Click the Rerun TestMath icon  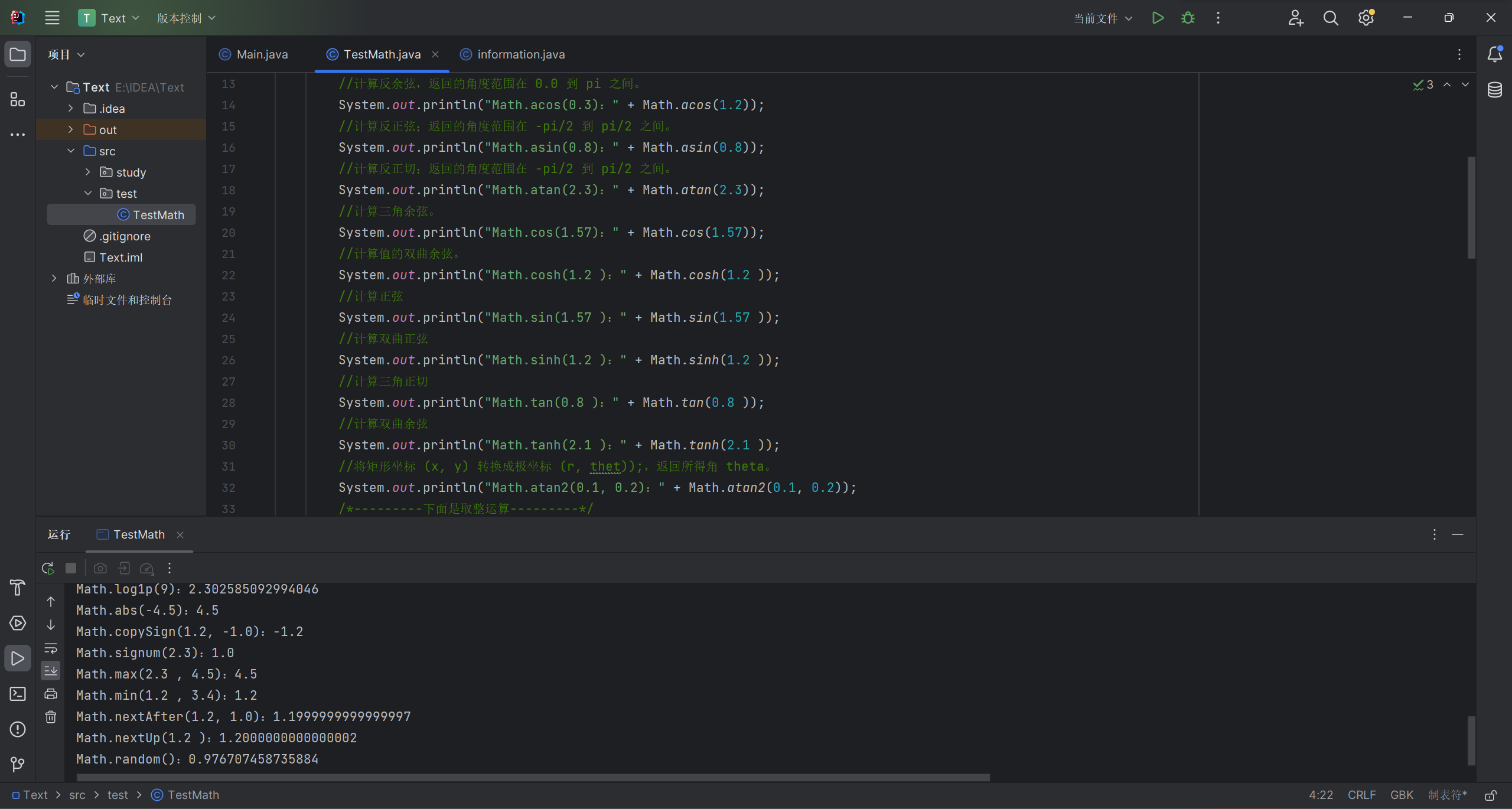[48, 568]
